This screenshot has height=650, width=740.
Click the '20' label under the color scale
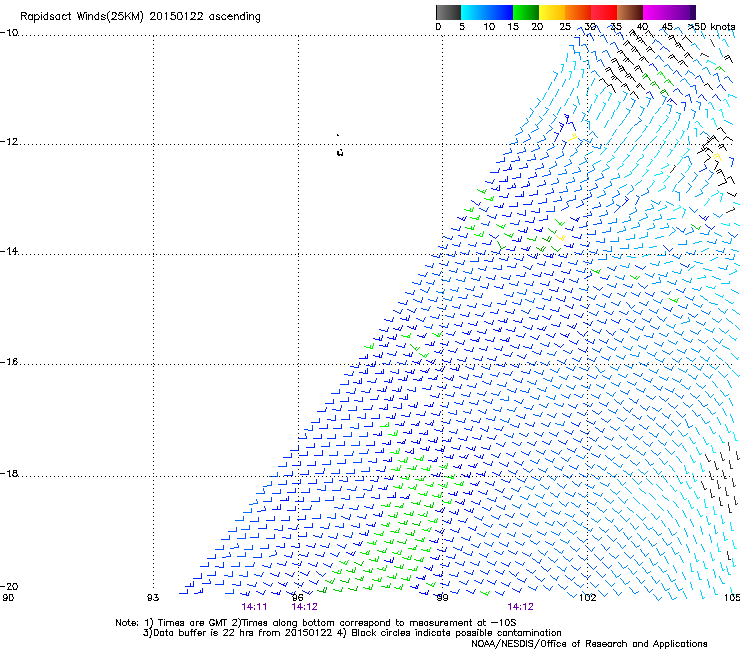[537, 27]
